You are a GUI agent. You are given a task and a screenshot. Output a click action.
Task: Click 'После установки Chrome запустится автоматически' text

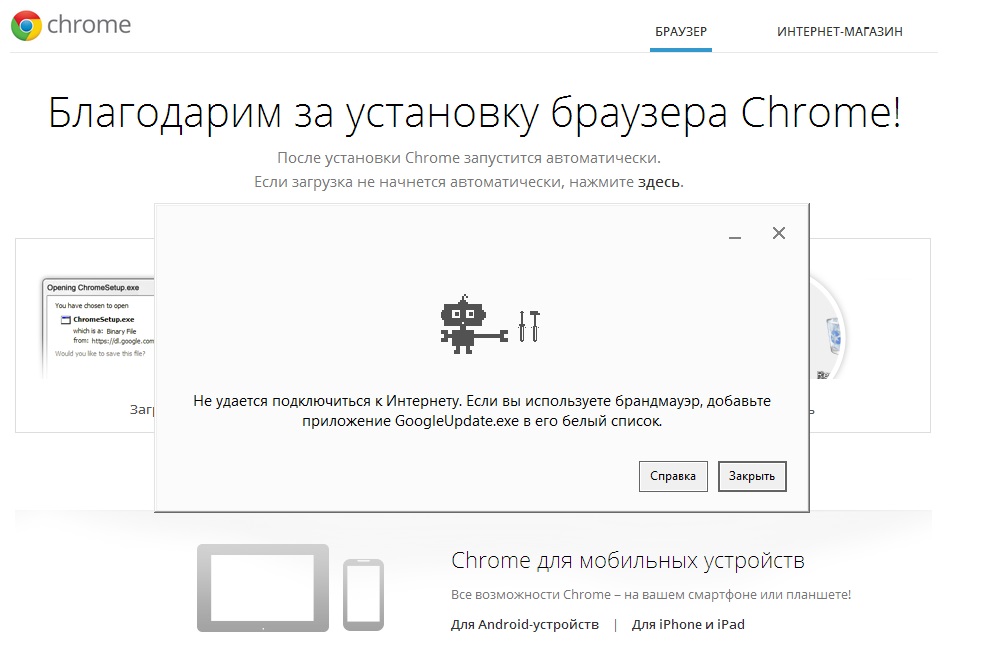coord(468,158)
